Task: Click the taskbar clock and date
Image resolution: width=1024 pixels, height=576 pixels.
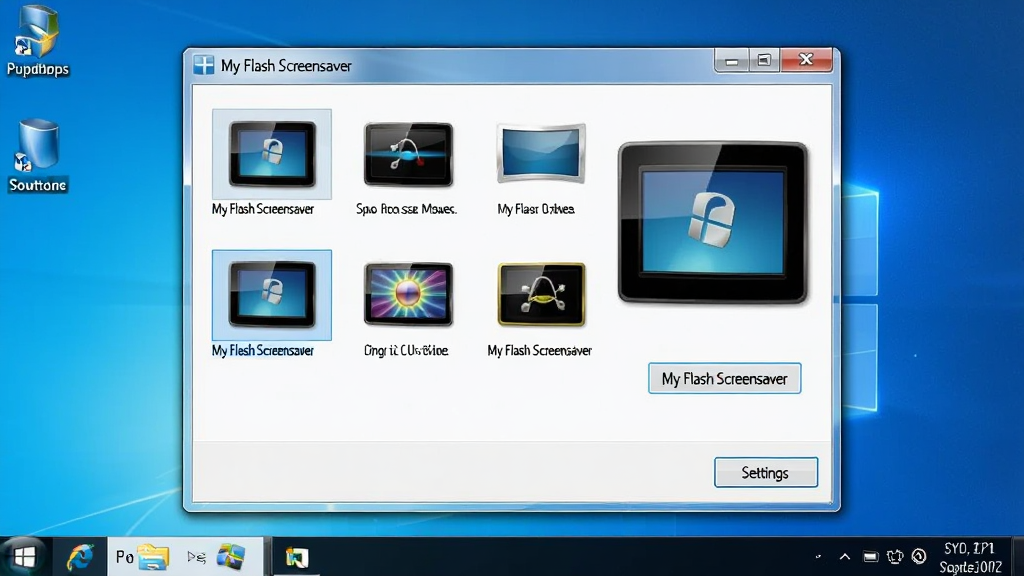Action: [x=970, y=558]
